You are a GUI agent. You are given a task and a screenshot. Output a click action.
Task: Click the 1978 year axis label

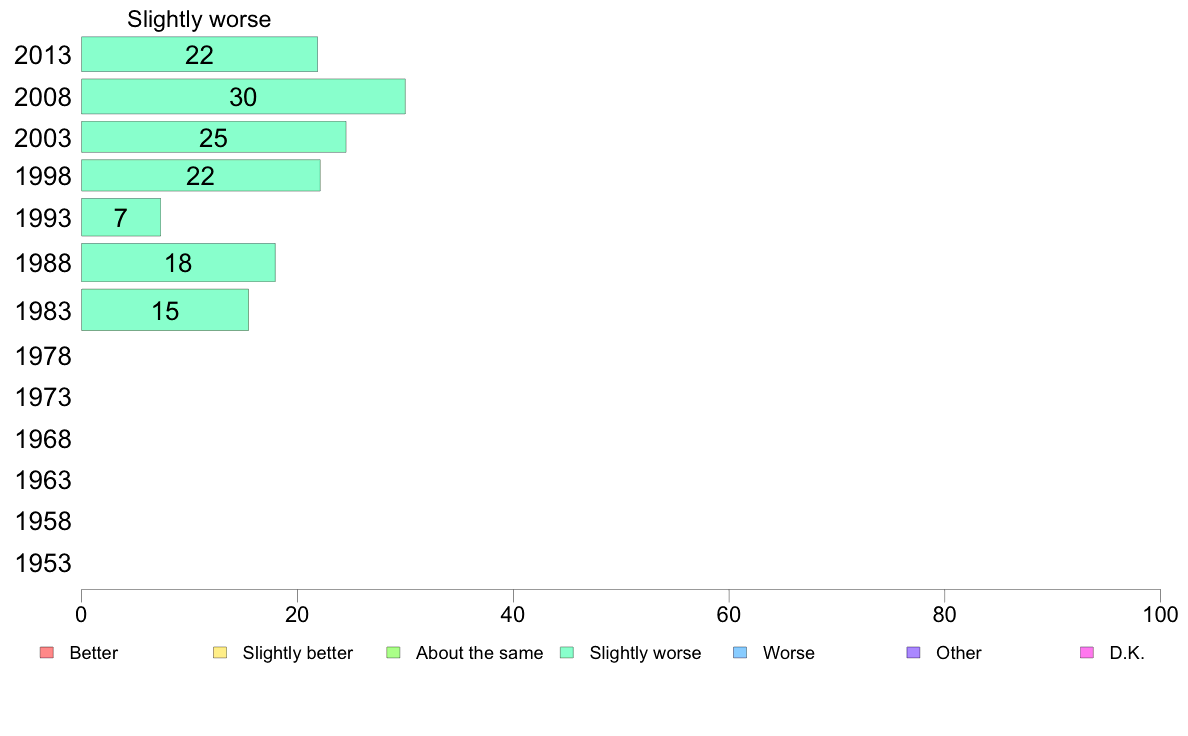pyautogui.click(x=43, y=356)
